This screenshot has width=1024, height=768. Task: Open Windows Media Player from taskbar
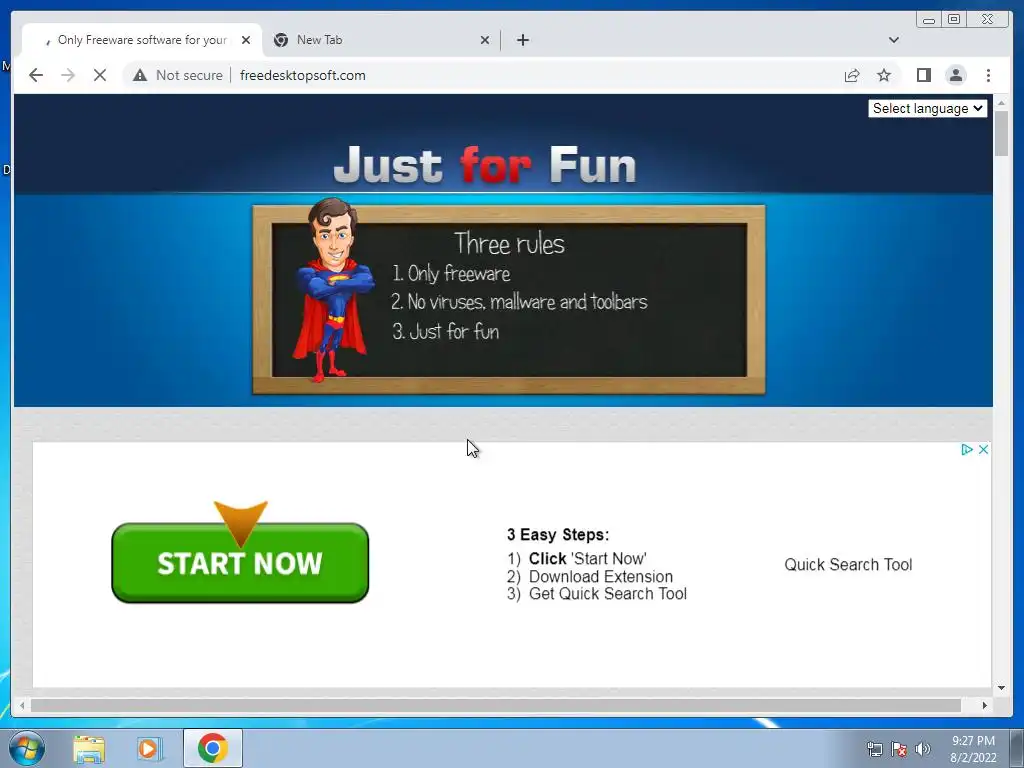tap(149, 748)
